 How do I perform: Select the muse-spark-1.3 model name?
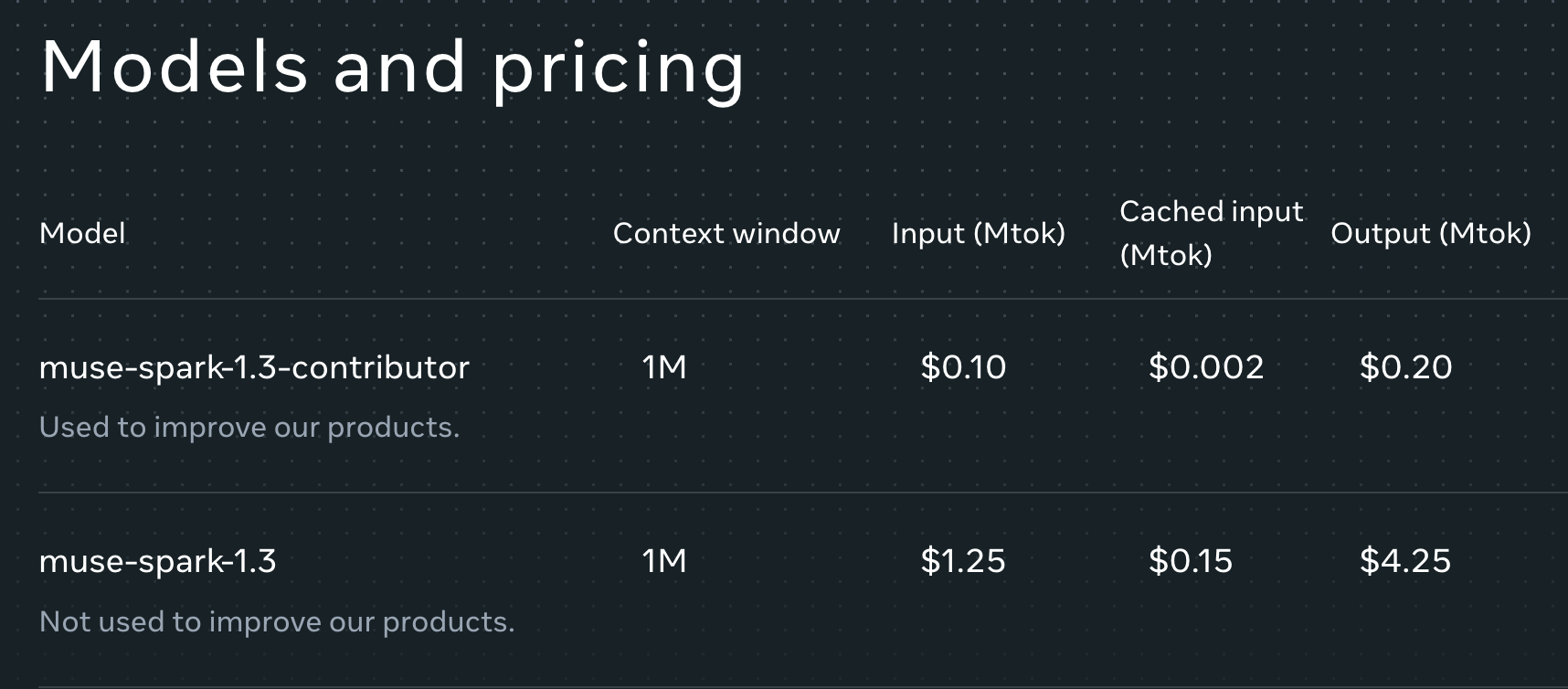(x=157, y=561)
